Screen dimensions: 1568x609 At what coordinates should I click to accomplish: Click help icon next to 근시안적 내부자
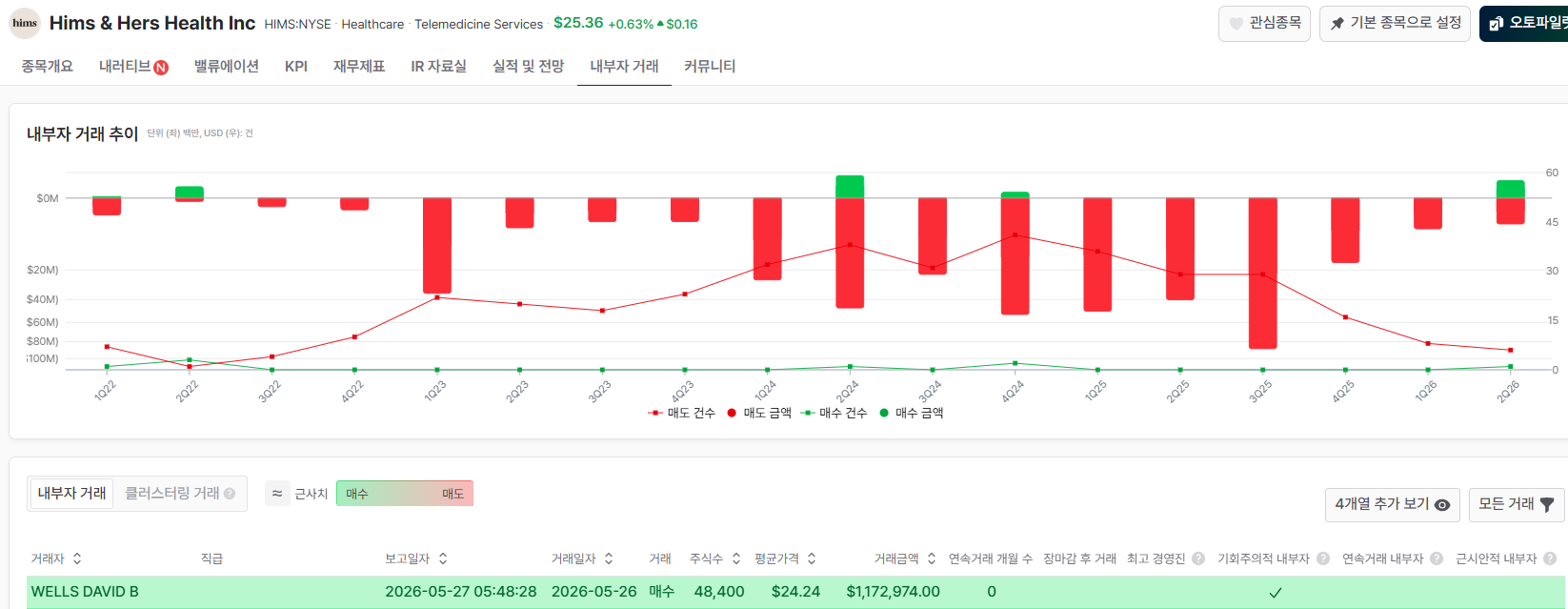click(1550, 558)
